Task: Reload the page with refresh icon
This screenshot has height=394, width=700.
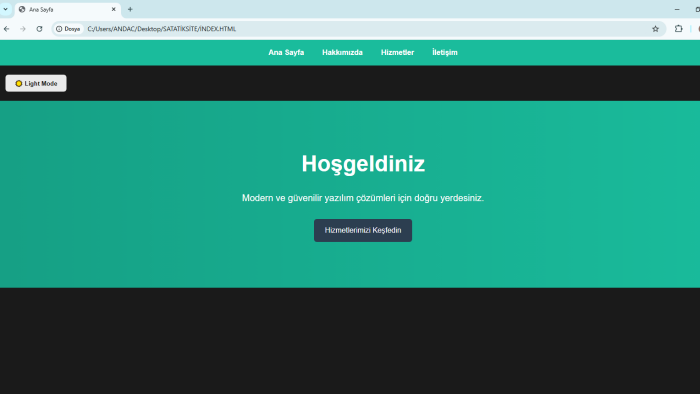Action: pyautogui.click(x=39, y=29)
